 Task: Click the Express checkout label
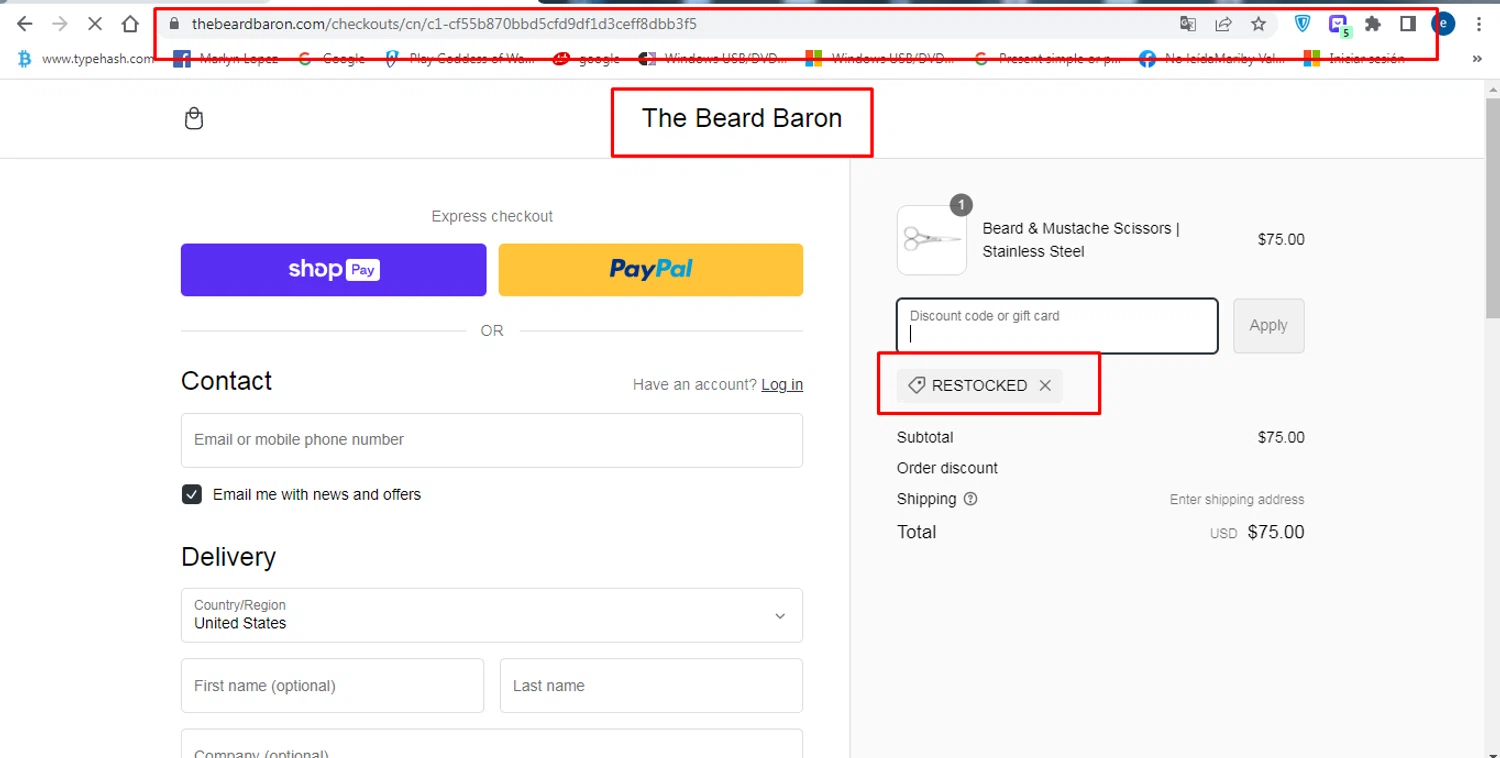492,216
